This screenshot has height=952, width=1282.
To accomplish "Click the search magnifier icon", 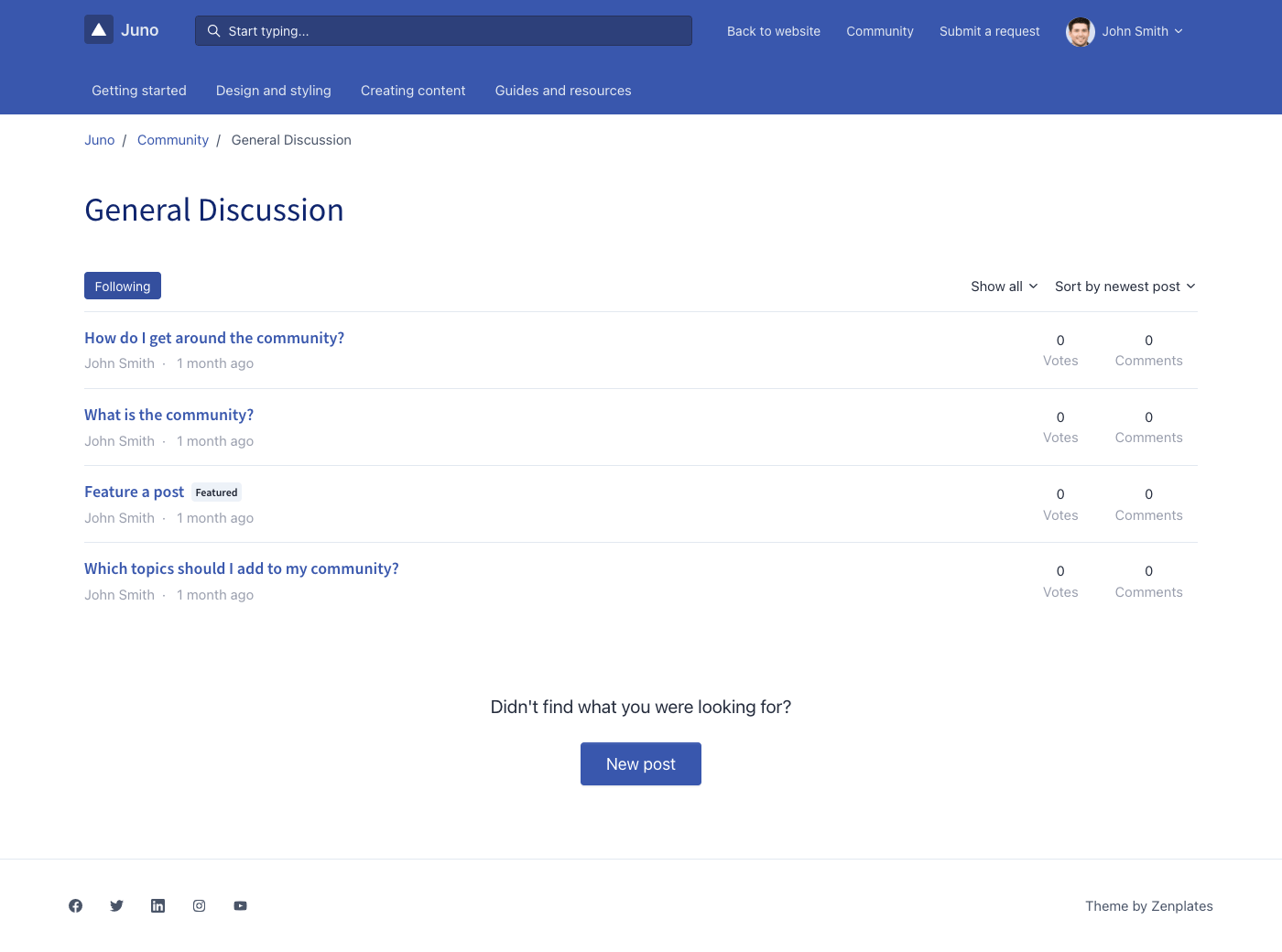I will pyautogui.click(x=213, y=31).
